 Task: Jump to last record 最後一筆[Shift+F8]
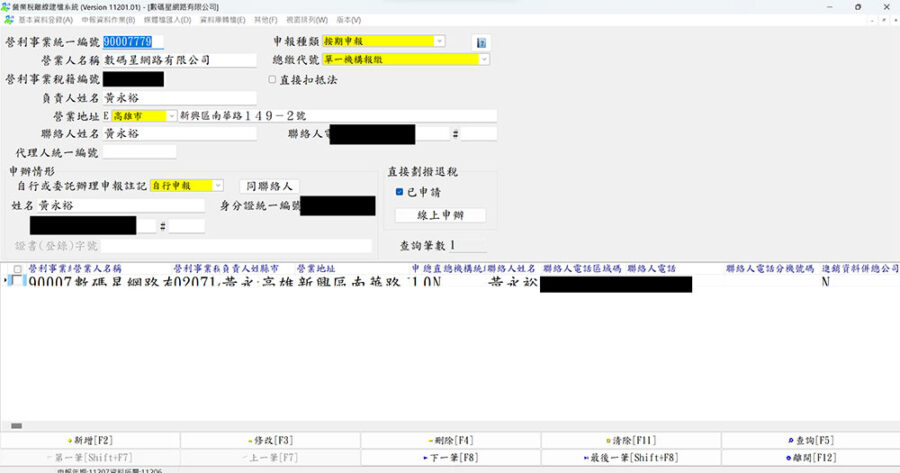point(630,457)
